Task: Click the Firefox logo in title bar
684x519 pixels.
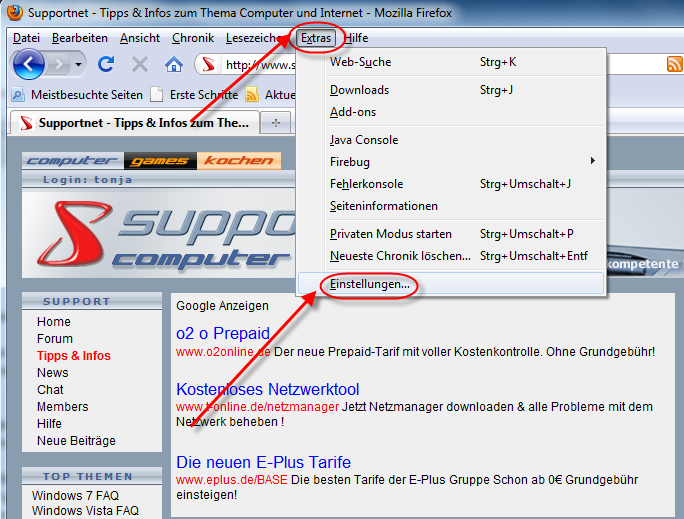Action: click(14, 12)
